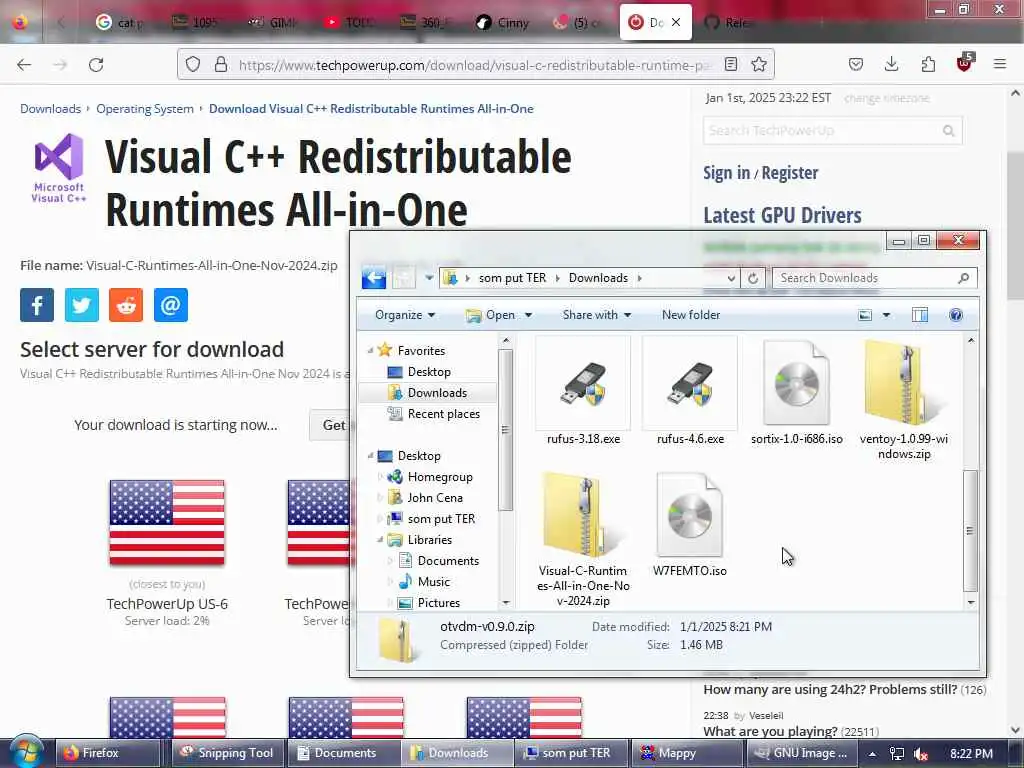Screen dimensions: 1024x768
Task: Open the Register link
Action: [x=790, y=172]
